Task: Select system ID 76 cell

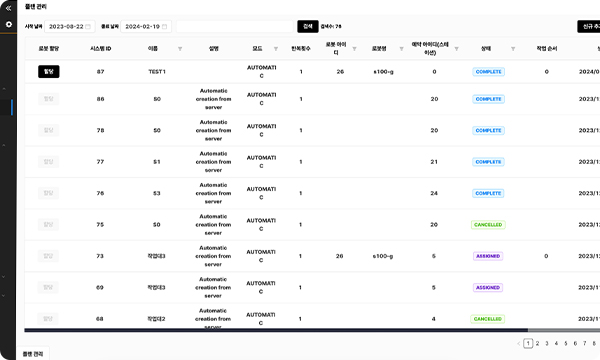Action: tap(100, 193)
